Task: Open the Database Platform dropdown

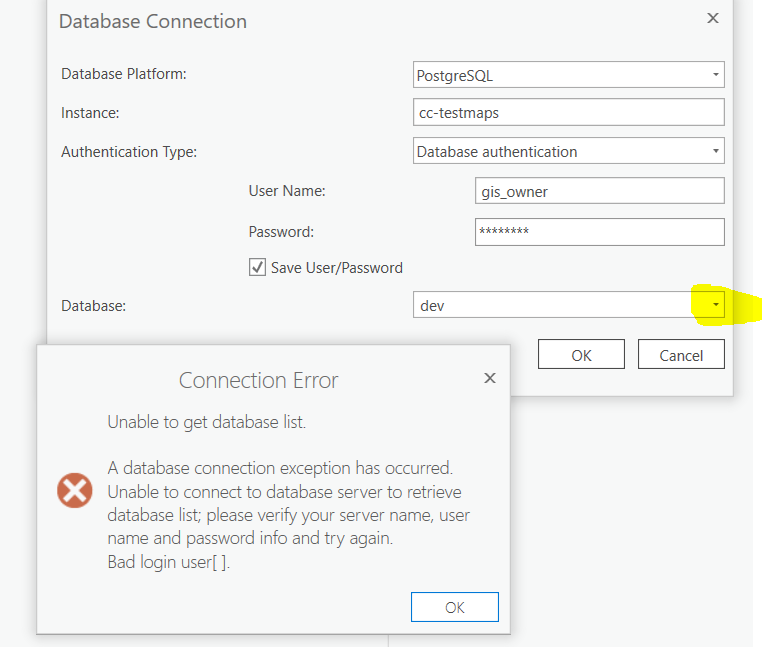Action: pos(716,75)
